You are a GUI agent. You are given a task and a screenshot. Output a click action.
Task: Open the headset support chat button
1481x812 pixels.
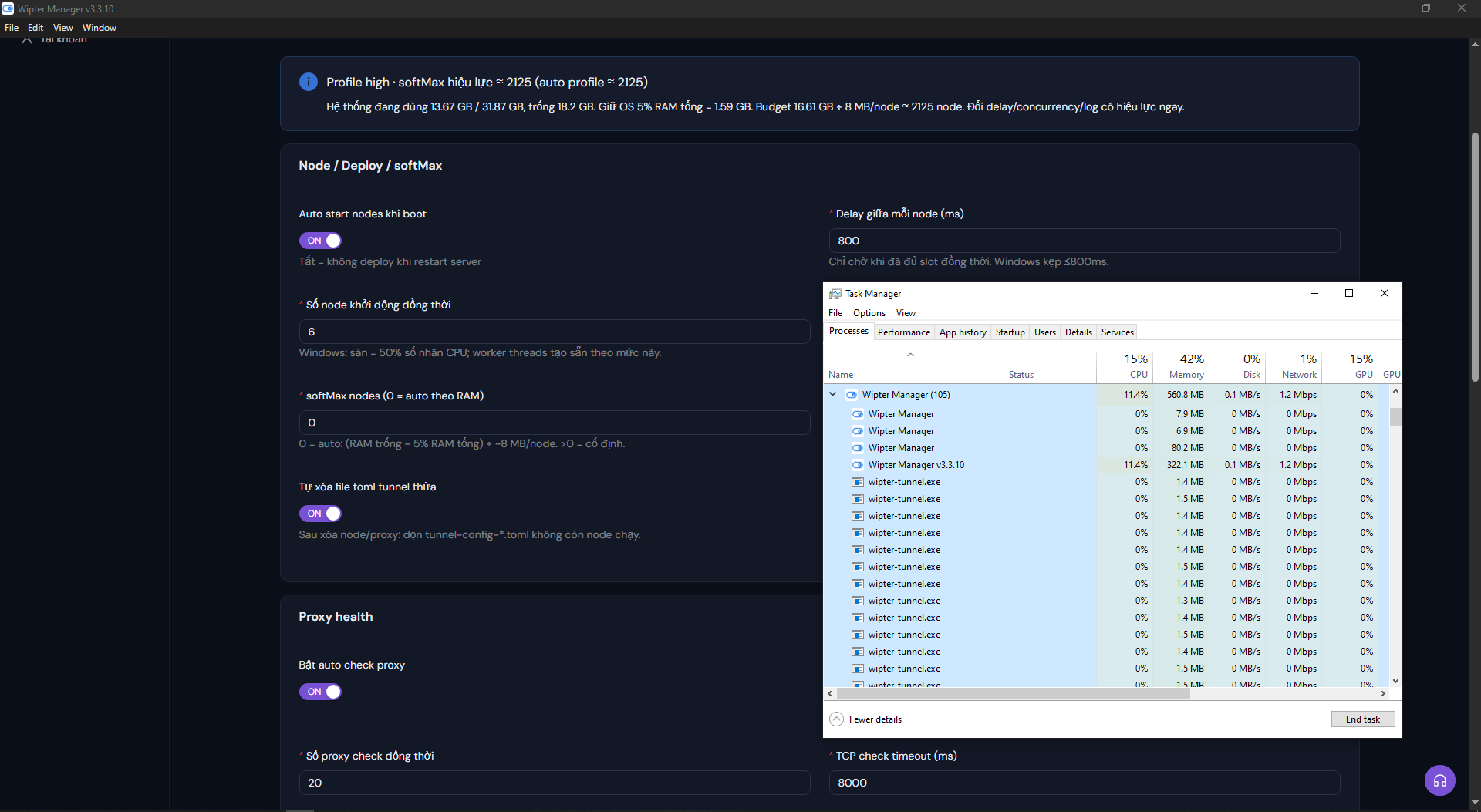point(1439,780)
